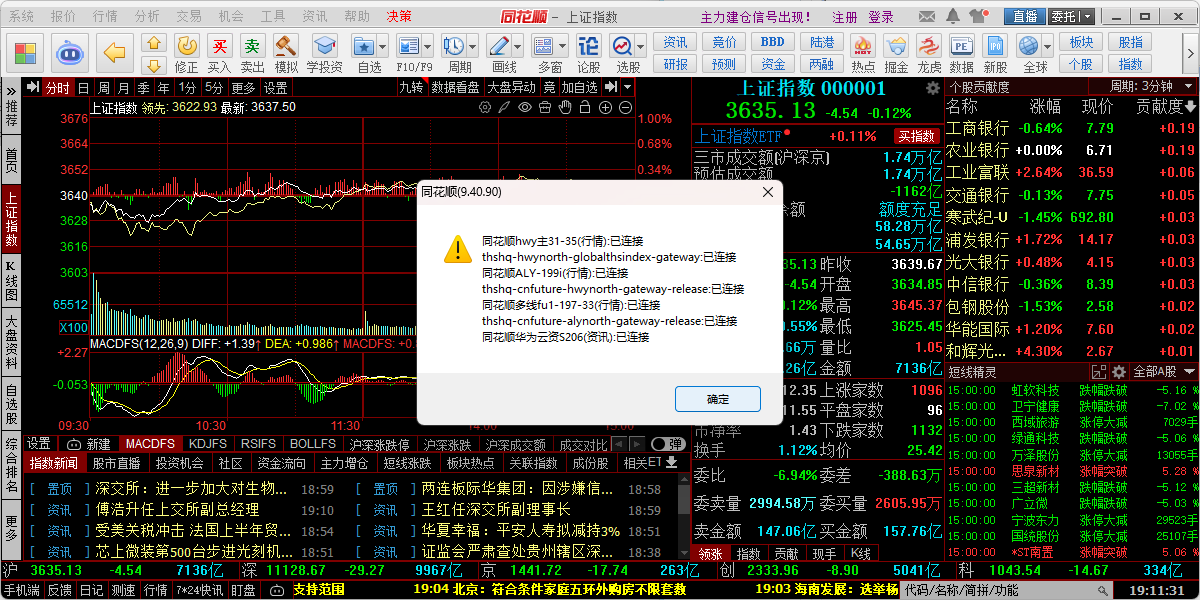Expand the 自选 dropdown arrow

(382, 46)
